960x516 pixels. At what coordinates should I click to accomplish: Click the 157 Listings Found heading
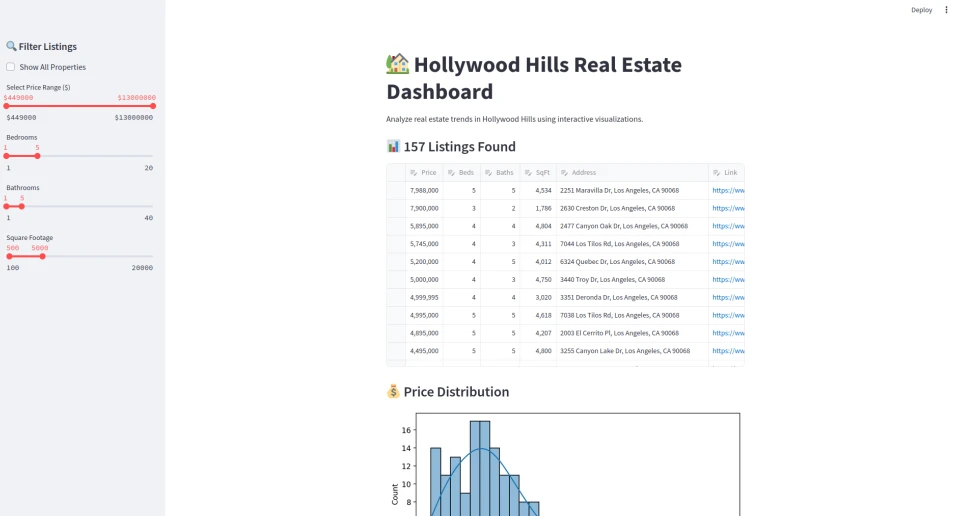point(459,147)
